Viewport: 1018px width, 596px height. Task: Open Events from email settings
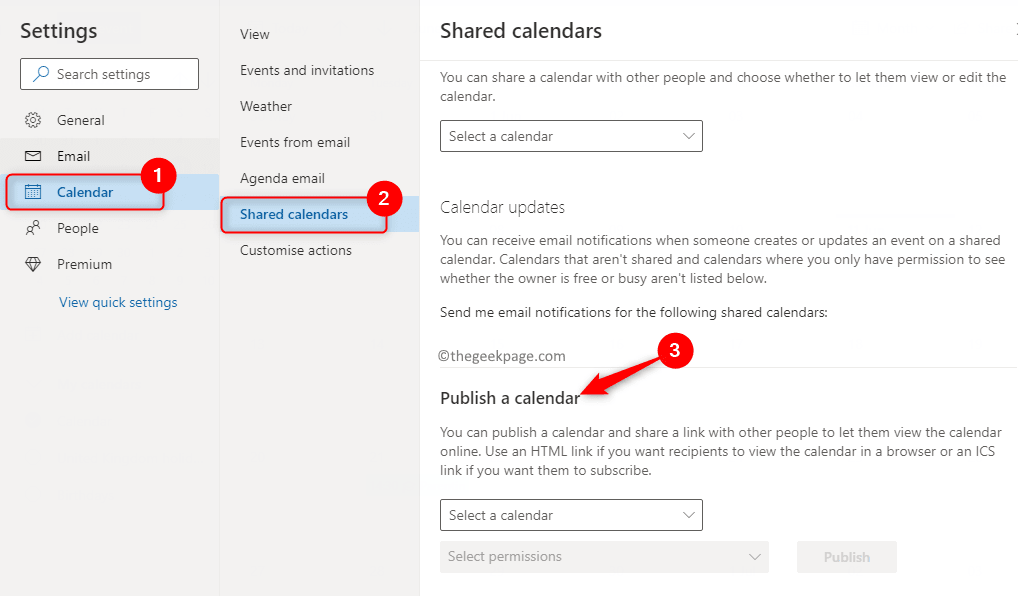coord(295,142)
